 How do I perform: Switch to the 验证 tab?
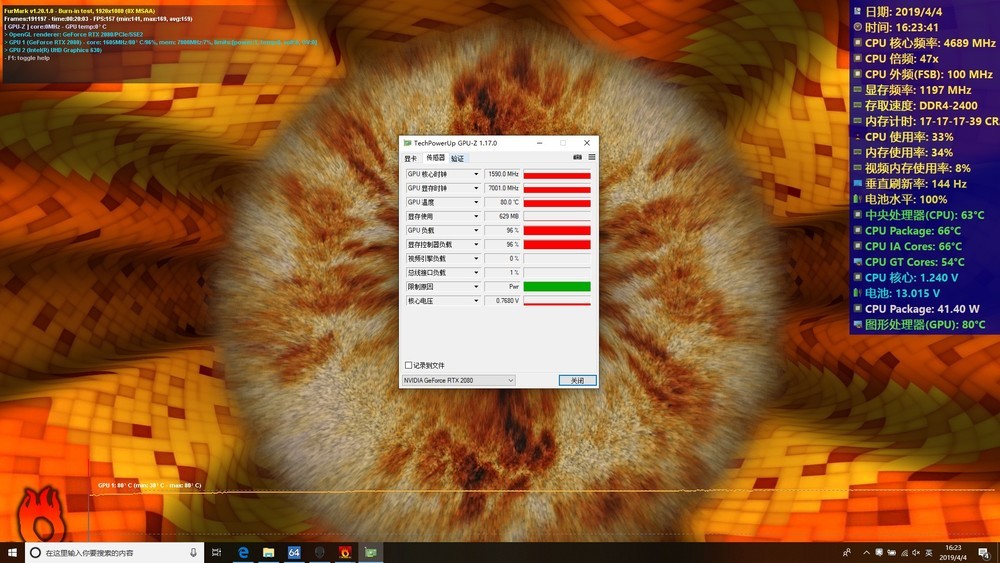coord(458,158)
